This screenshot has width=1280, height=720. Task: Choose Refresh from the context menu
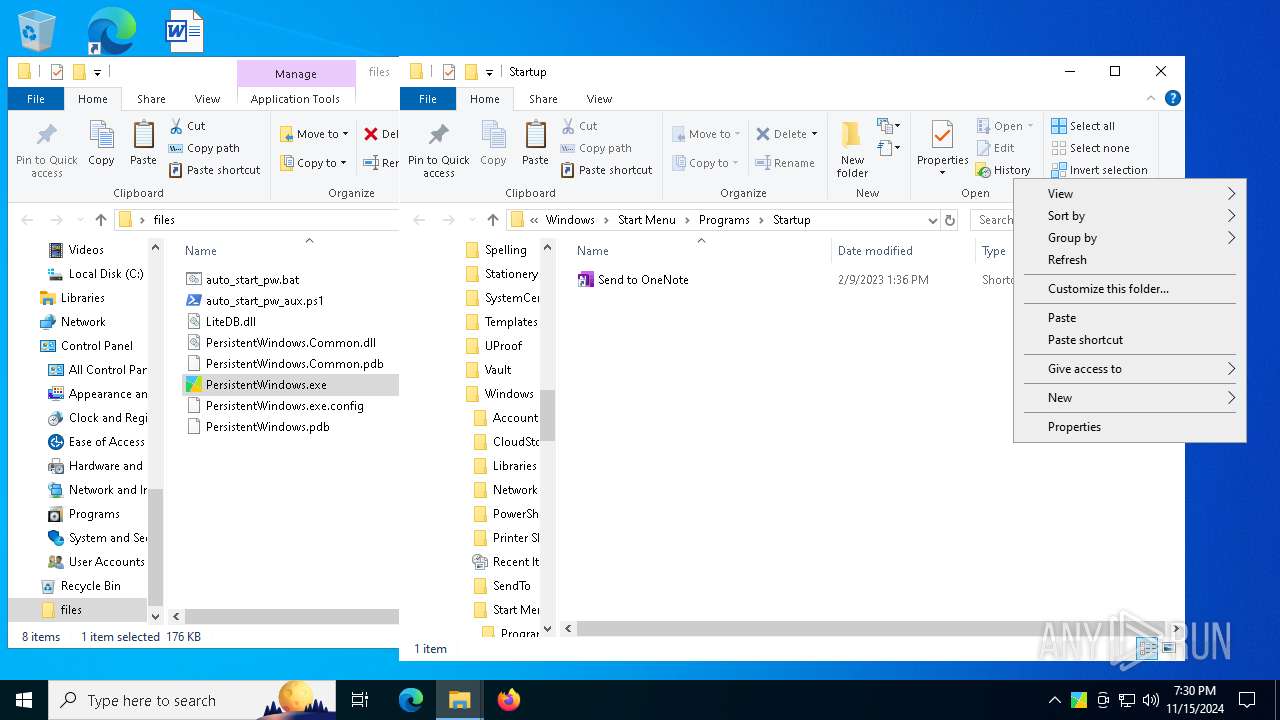(1130, 260)
